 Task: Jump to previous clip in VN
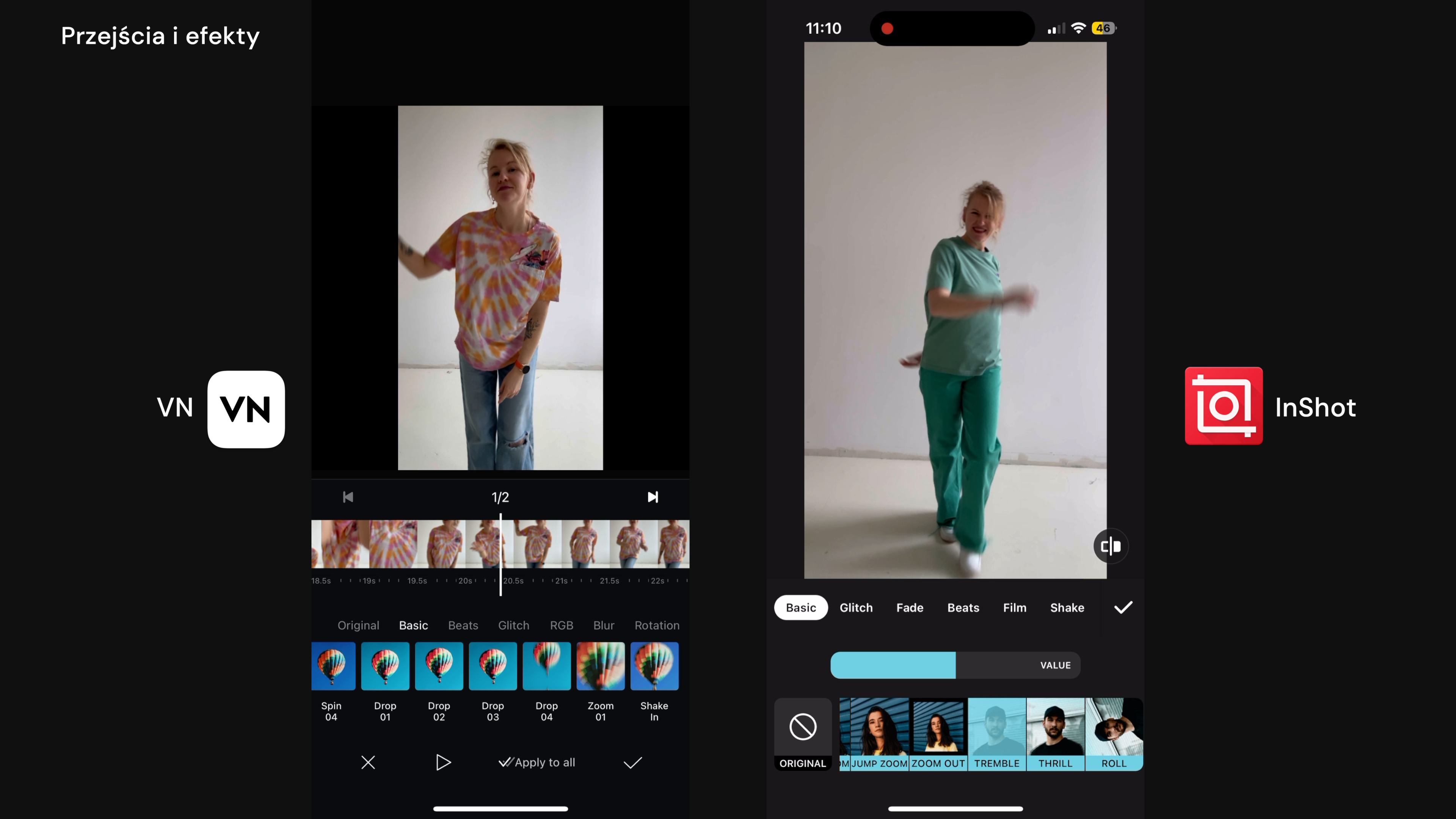click(x=348, y=497)
